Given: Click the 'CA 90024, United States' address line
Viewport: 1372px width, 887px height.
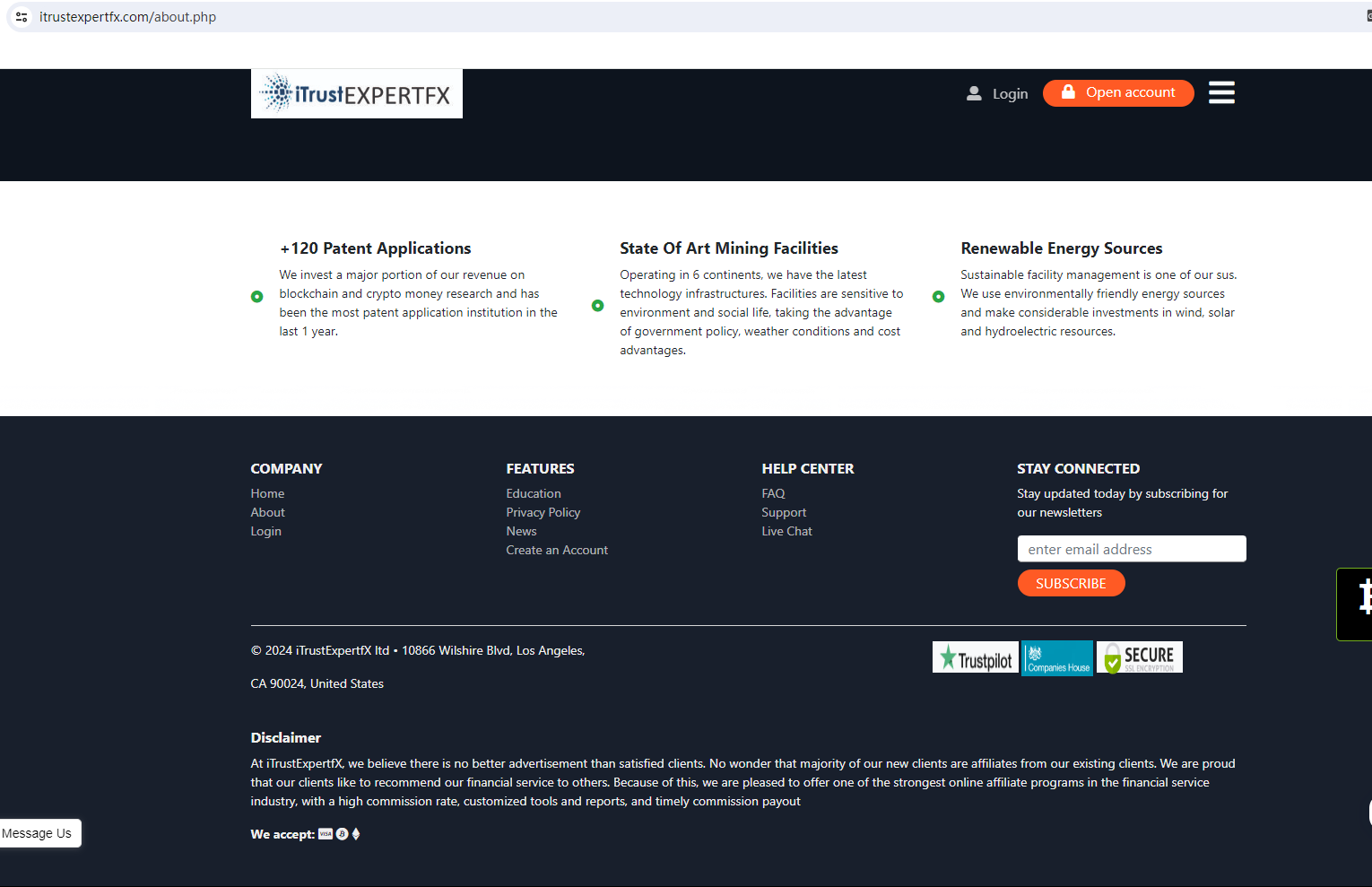Looking at the screenshot, I should pyautogui.click(x=317, y=683).
